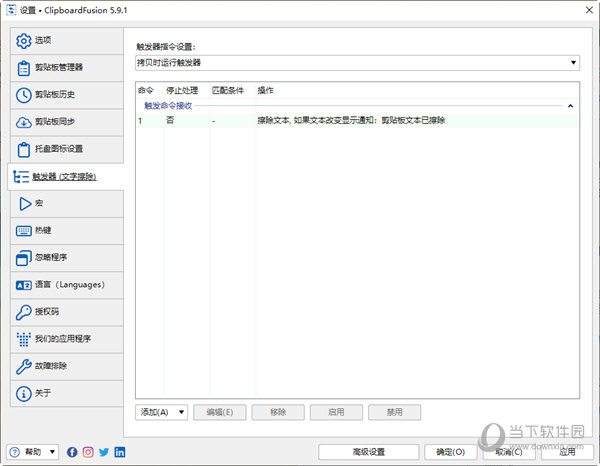Click the 编辑(E) button

(220, 412)
